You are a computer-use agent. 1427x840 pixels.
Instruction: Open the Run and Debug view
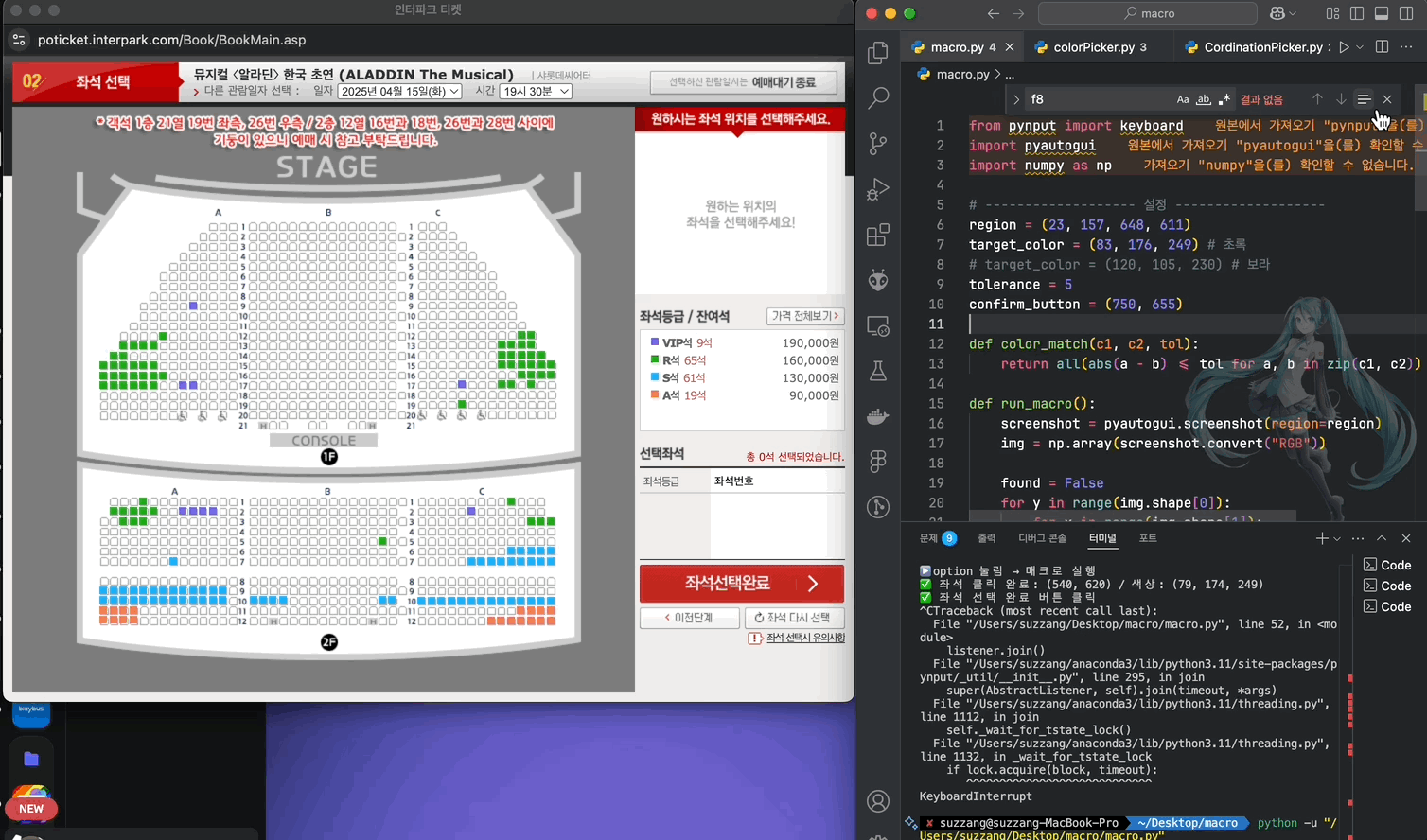pyautogui.click(x=878, y=188)
